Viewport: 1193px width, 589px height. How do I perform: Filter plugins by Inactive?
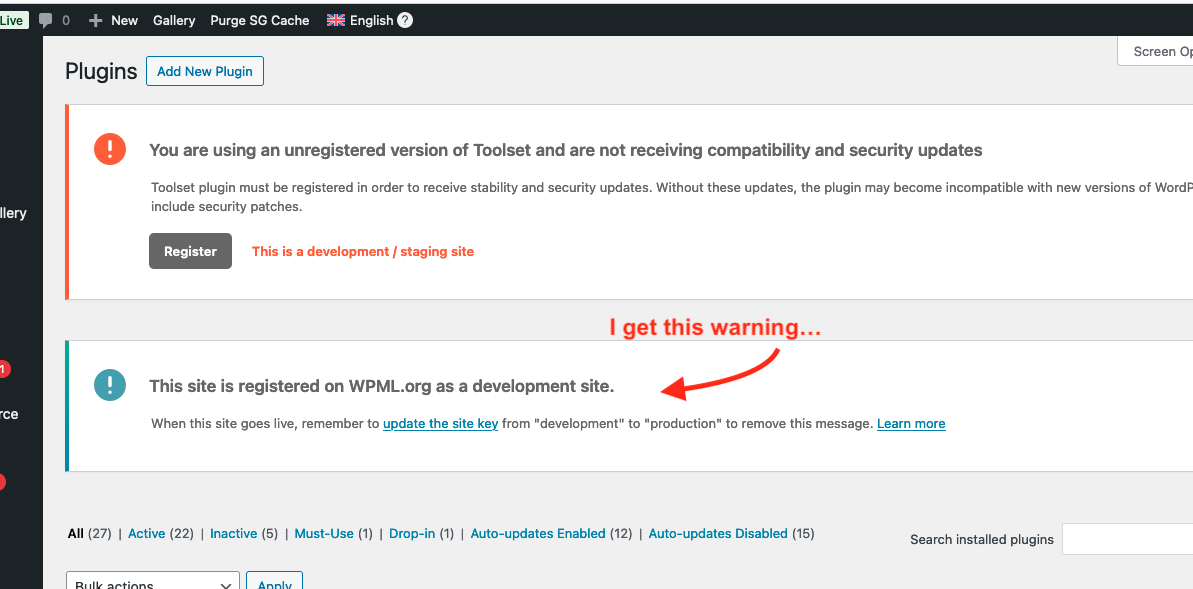click(x=234, y=533)
